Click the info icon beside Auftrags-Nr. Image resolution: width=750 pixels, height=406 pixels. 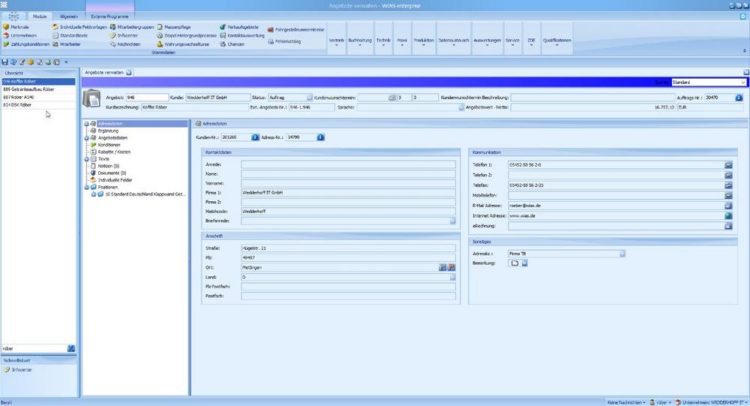(738, 98)
